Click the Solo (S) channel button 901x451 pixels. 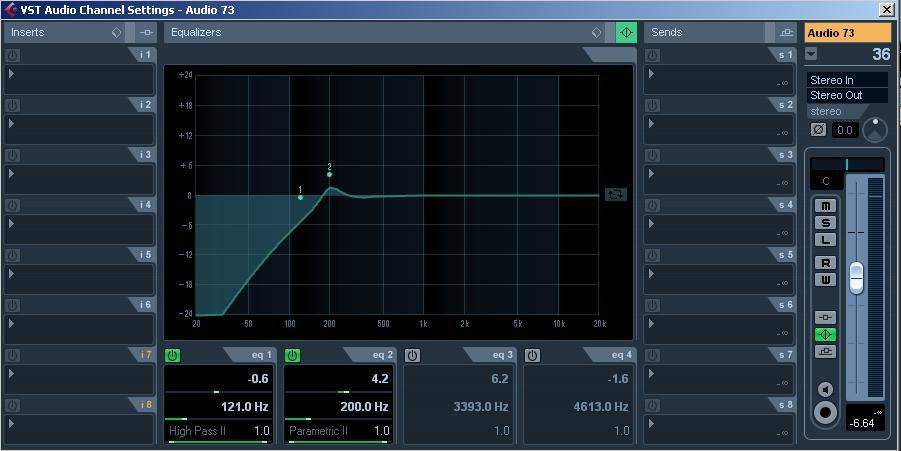(x=826, y=223)
